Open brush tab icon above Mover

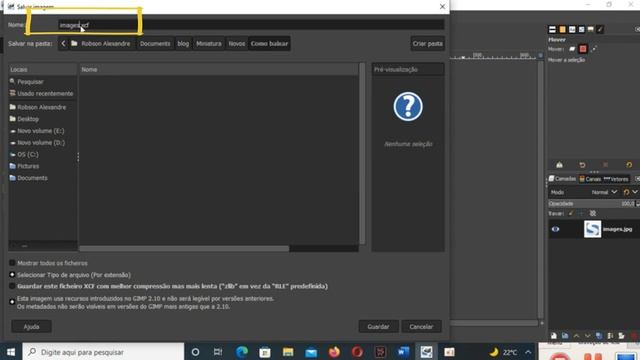600,29
